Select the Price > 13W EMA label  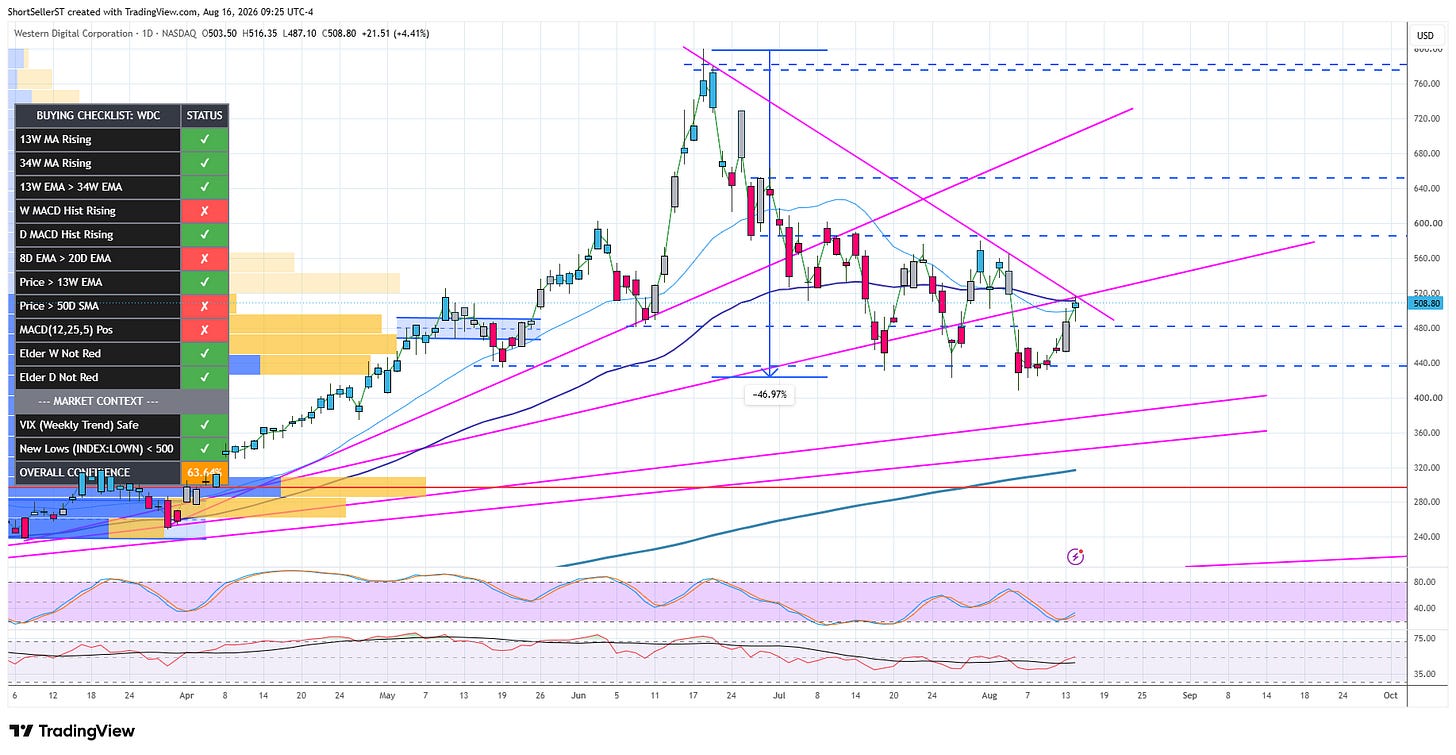pos(61,282)
